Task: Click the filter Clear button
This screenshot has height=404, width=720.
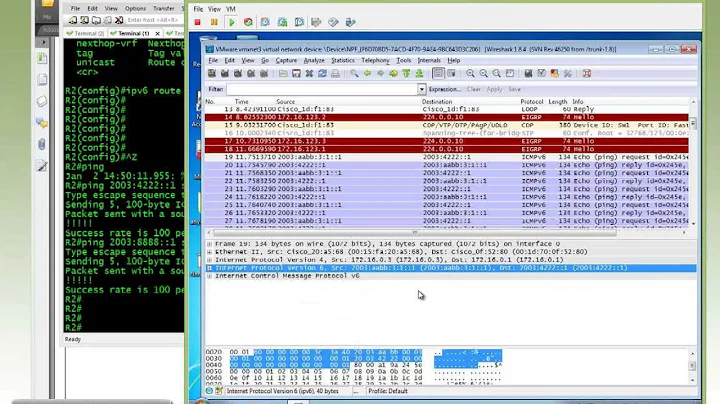Action: (x=473, y=90)
